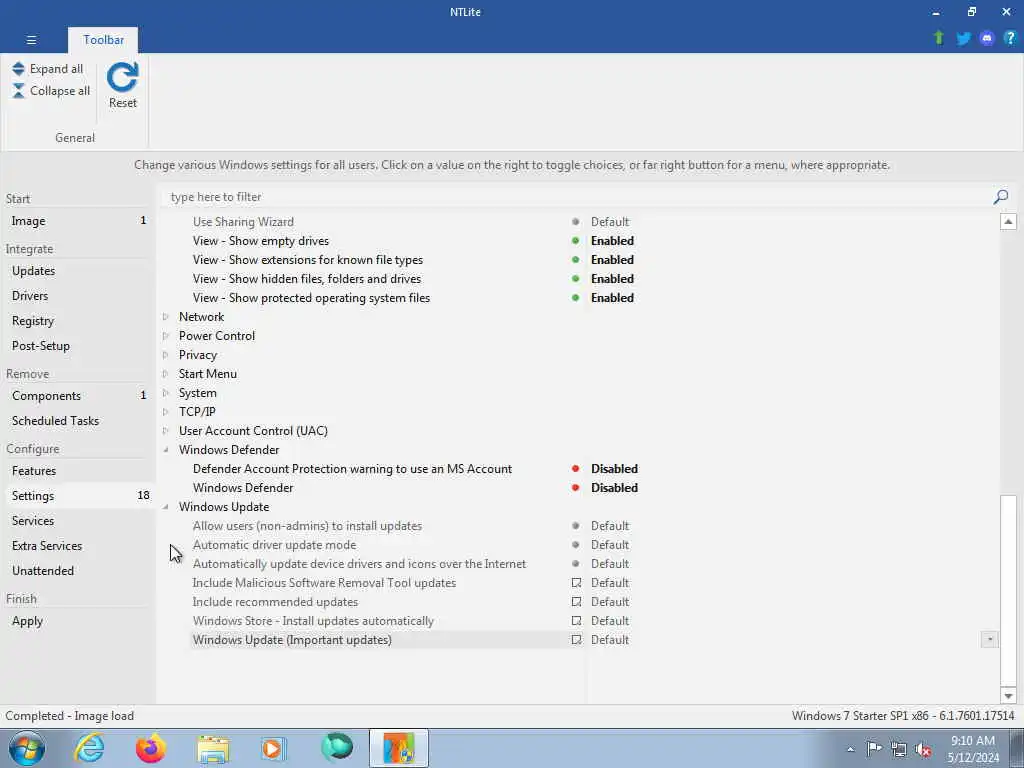Toggle Show protected operating system files value

pos(612,298)
